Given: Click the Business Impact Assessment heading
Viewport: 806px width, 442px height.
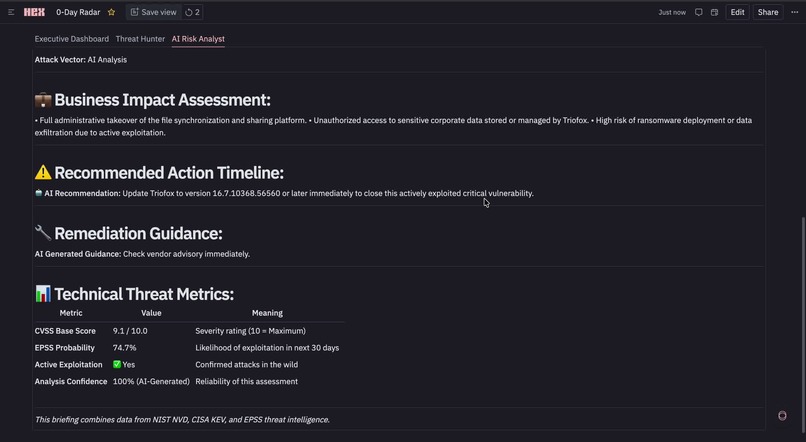Looking at the screenshot, I should click(162, 100).
